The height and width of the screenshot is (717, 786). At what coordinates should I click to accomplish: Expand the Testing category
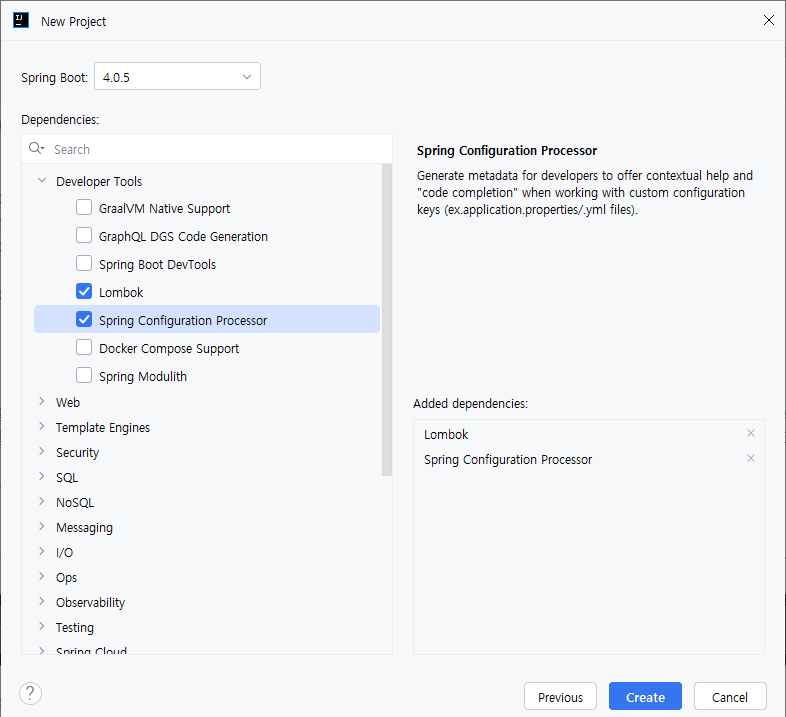click(x=42, y=627)
